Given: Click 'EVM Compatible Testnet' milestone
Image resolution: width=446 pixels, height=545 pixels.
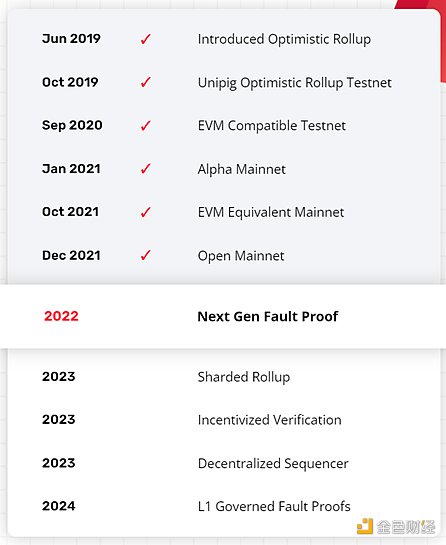Looking at the screenshot, I should click(271, 126).
